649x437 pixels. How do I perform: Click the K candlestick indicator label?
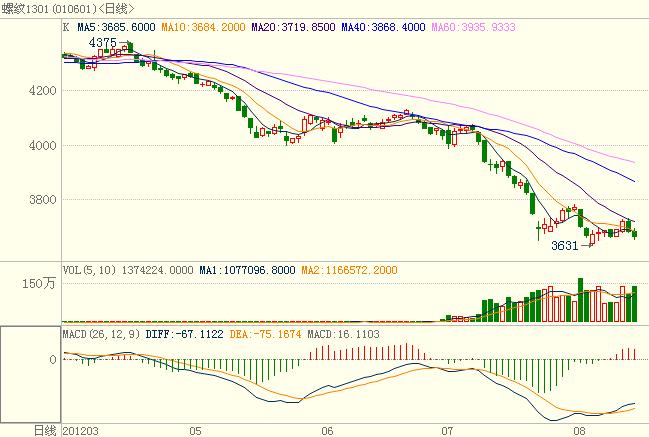click(x=66, y=28)
